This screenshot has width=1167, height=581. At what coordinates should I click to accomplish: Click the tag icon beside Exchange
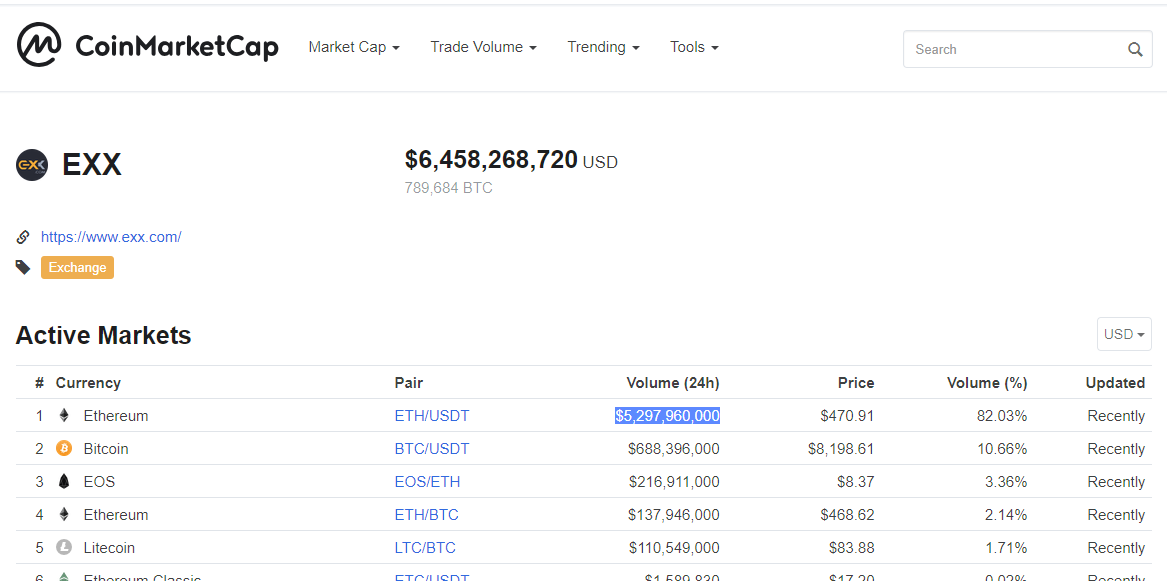(23, 267)
